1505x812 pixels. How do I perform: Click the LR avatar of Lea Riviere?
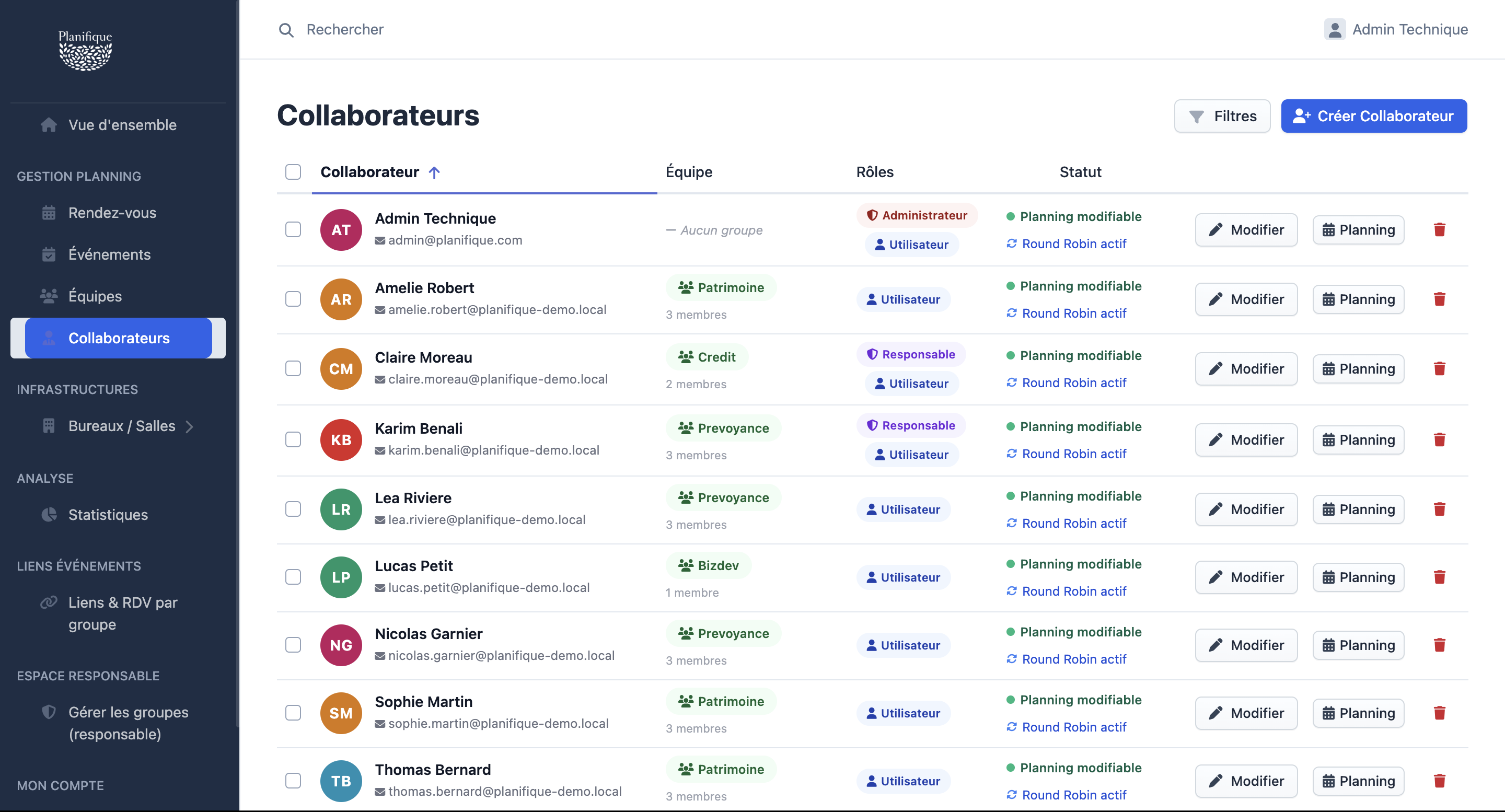(341, 509)
